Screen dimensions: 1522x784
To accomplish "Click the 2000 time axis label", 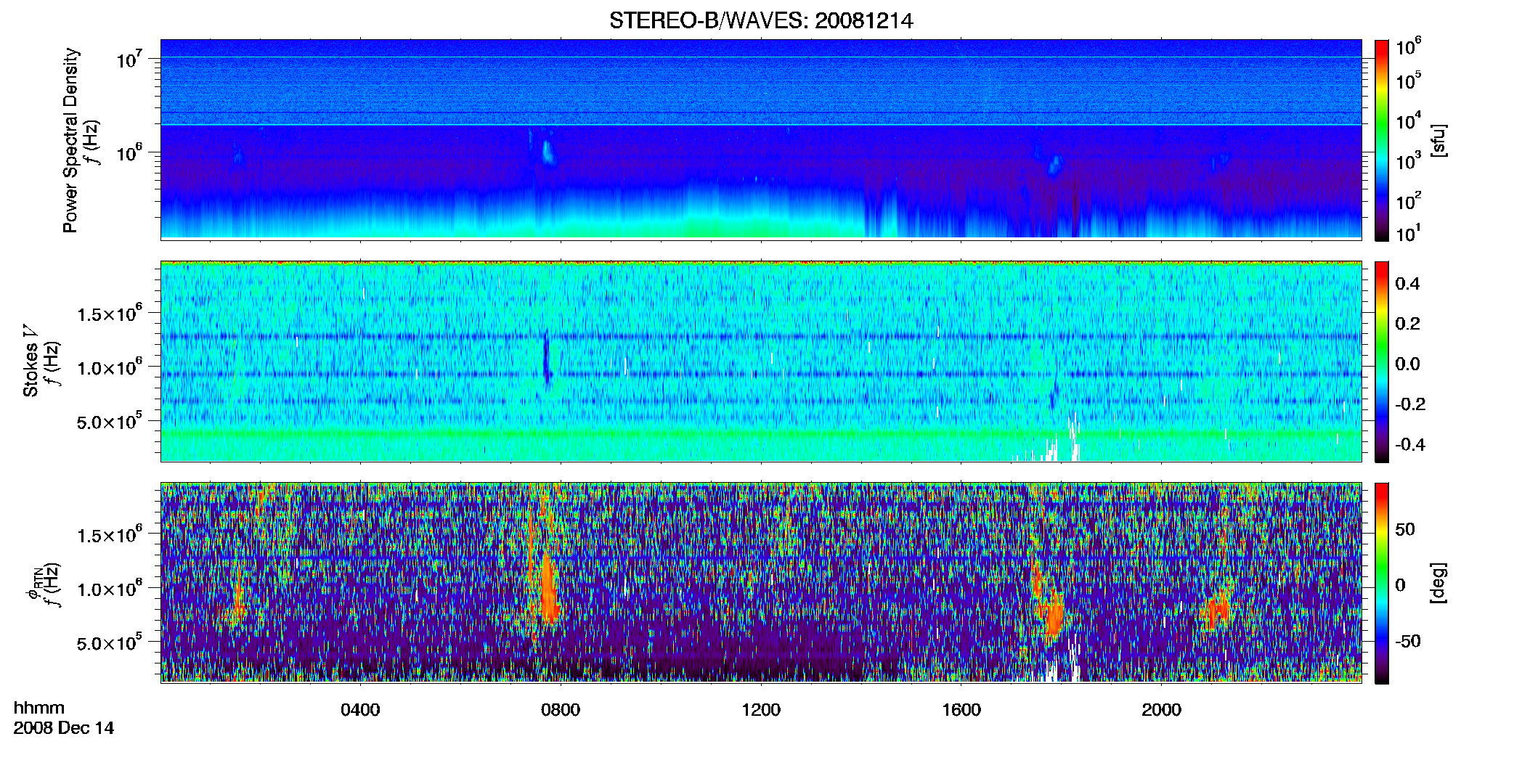I will 1161,710.
